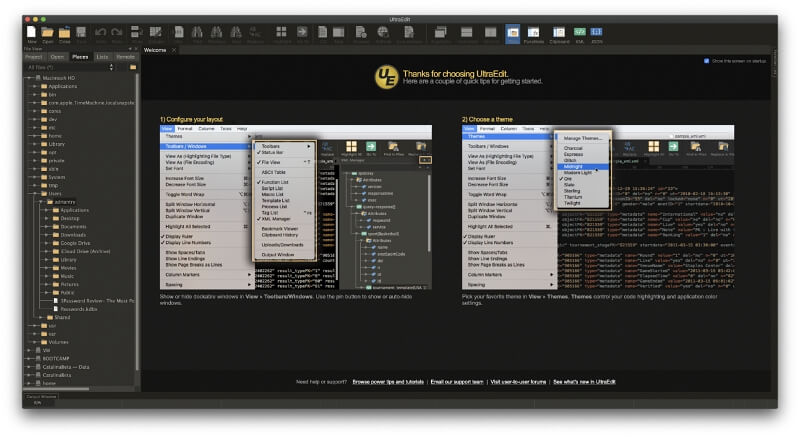Click the green XML toolbar icon
The image size is (800, 438).
coord(580,32)
